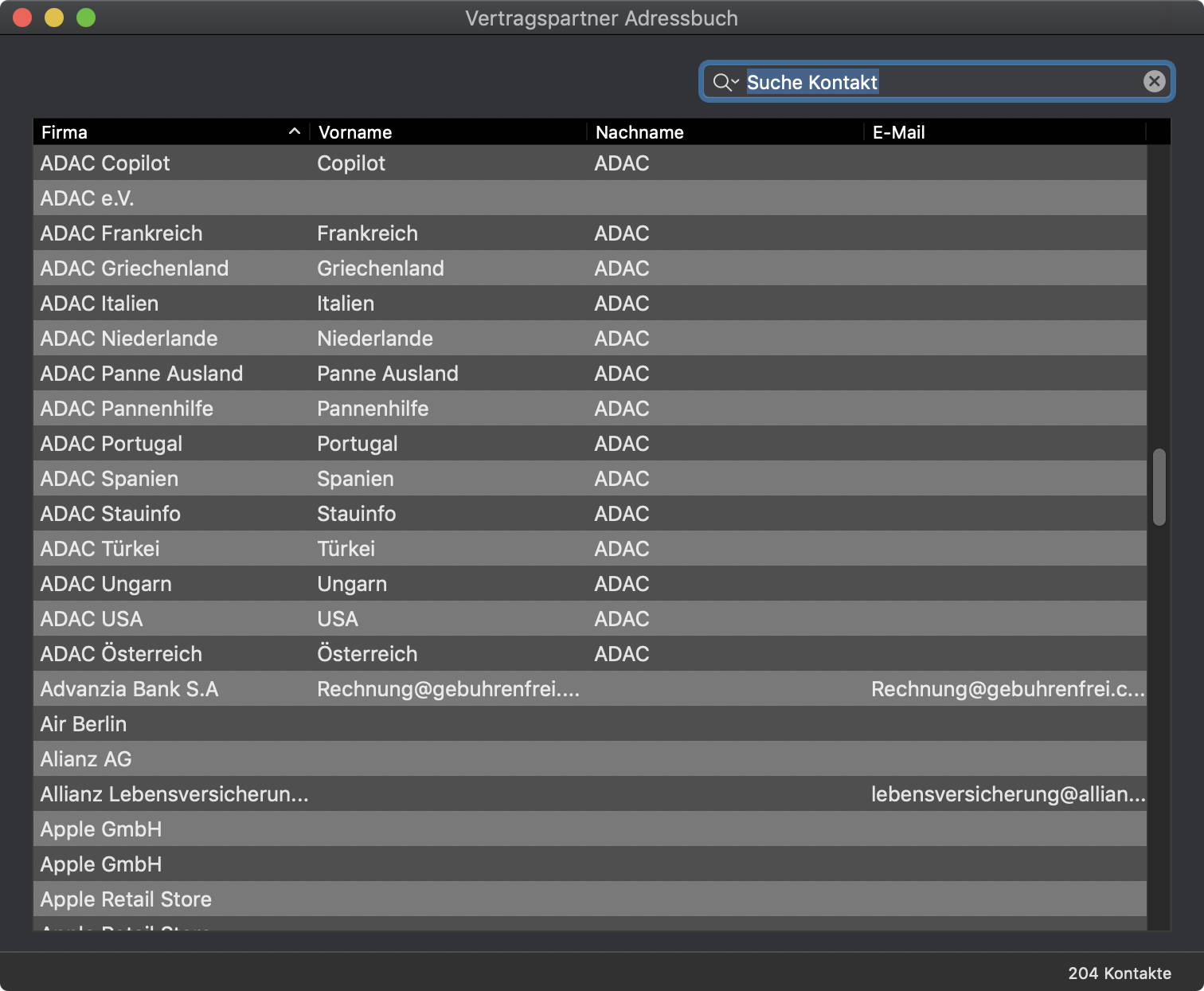Select the ADAC Niederlande contact
The width and height of the screenshot is (1204, 991).
coord(590,338)
